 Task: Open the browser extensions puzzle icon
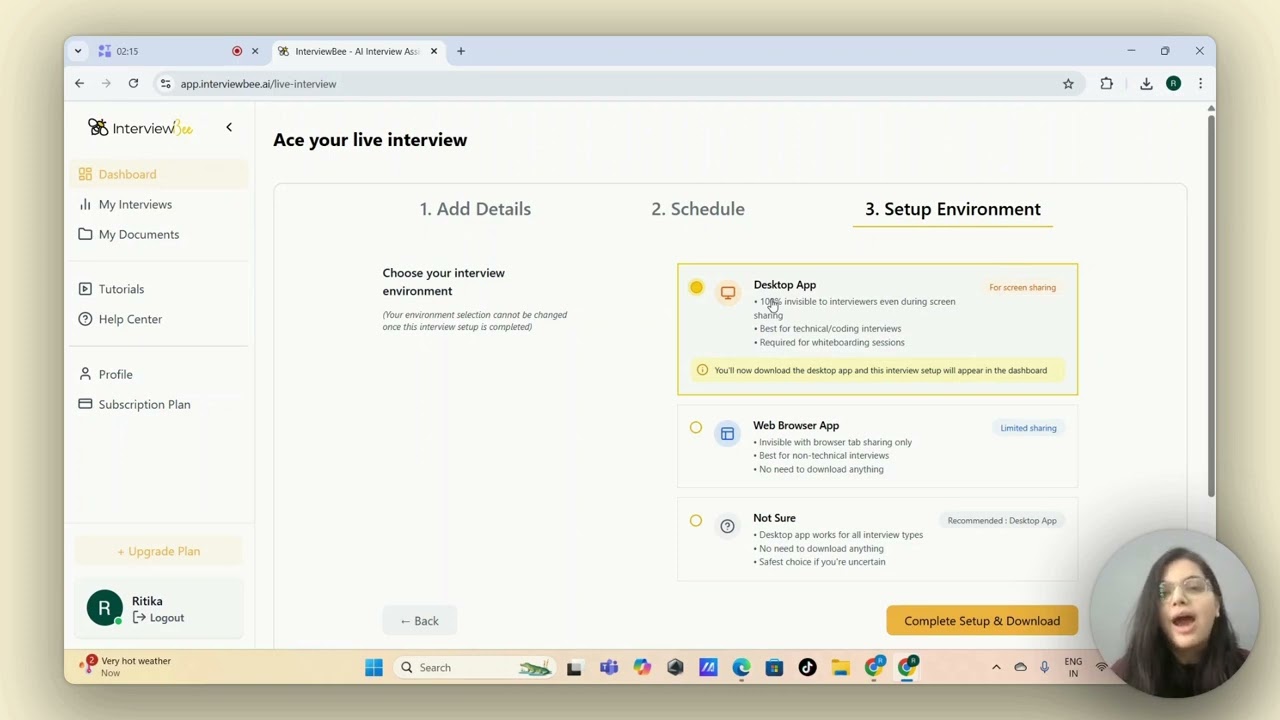click(x=1106, y=84)
